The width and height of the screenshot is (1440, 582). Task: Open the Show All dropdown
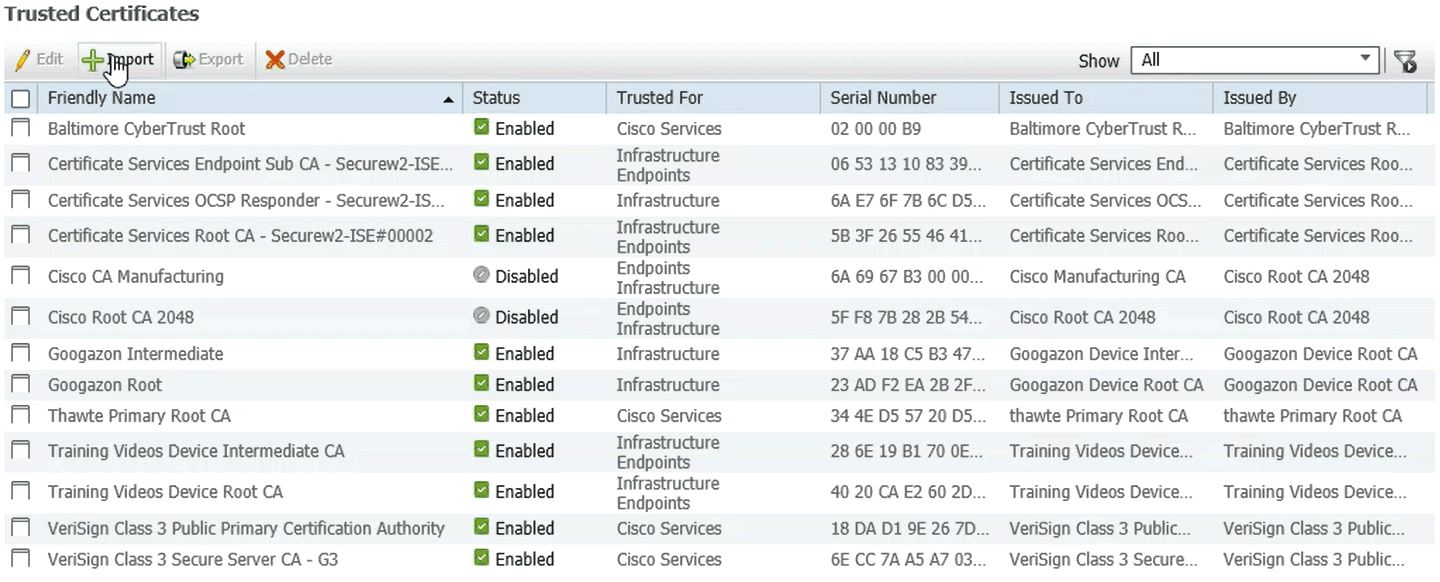1255,60
